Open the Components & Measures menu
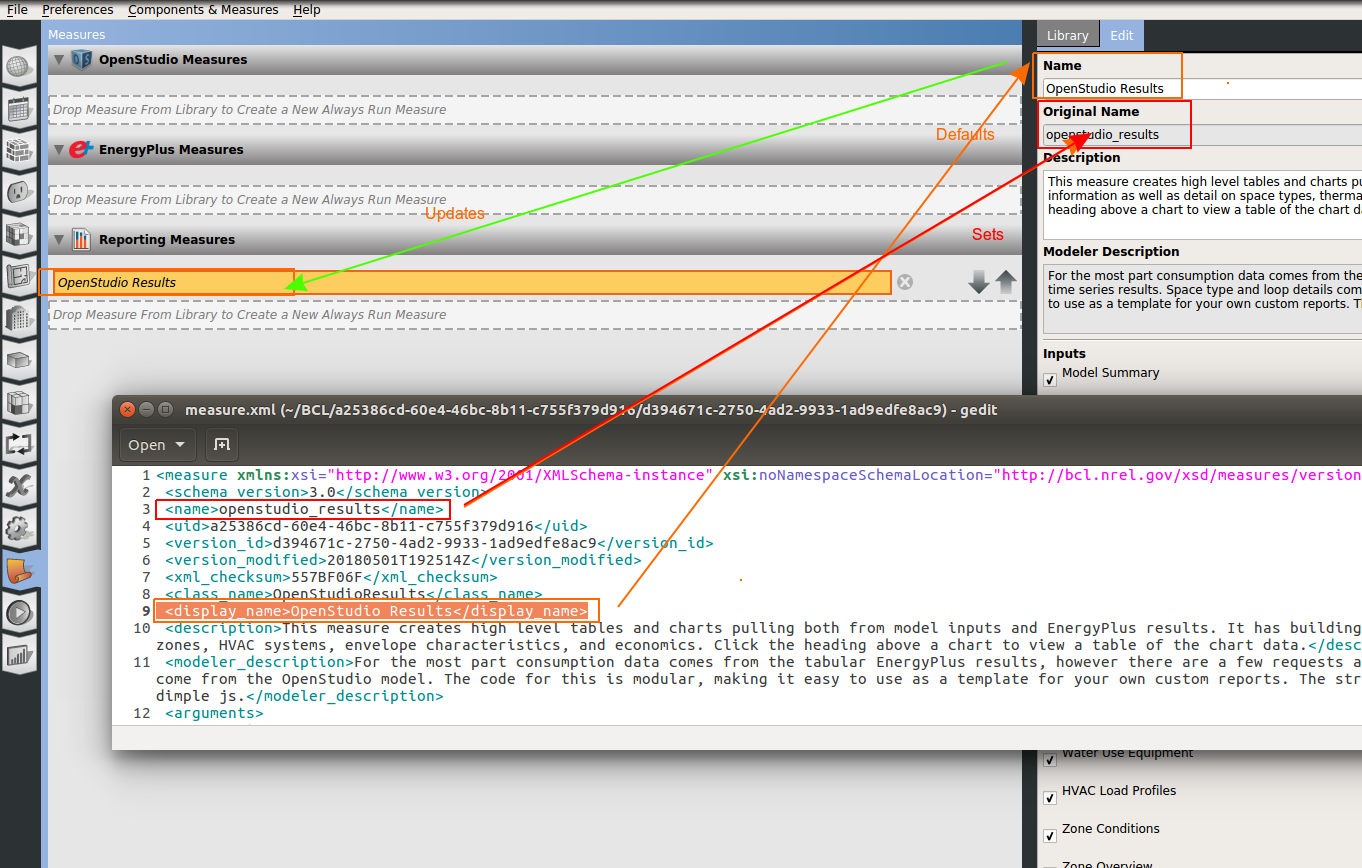The image size is (1362, 868). pos(203,9)
